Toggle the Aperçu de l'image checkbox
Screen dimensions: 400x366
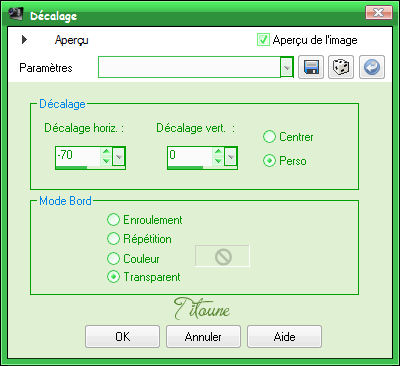[x=263, y=40]
